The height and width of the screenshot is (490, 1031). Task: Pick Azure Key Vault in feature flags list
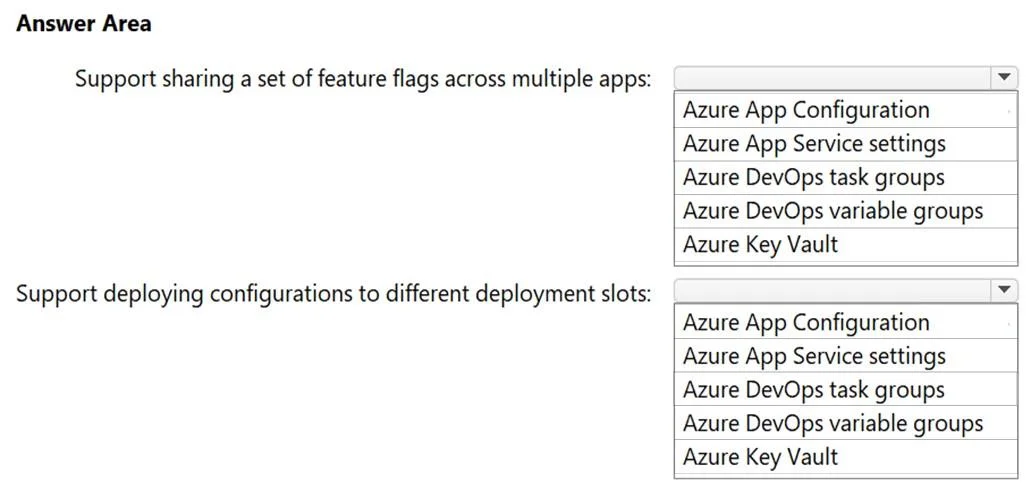coord(846,245)
